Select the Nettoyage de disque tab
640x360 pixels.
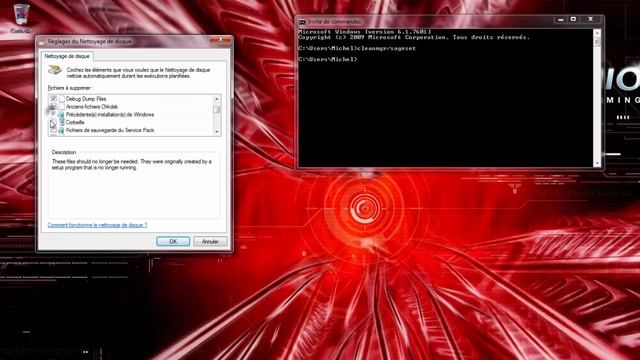coord(67,56)
